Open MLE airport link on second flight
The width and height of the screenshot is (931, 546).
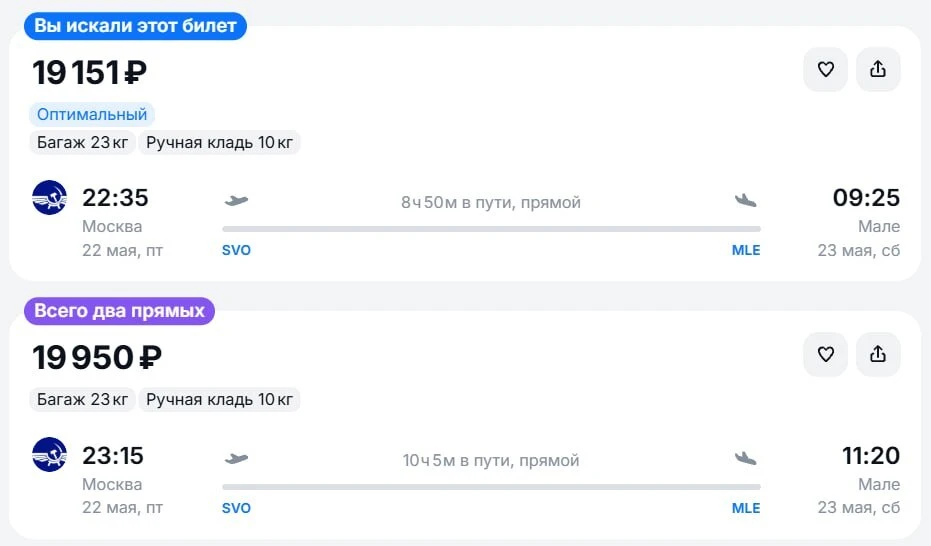click(746, 508)
